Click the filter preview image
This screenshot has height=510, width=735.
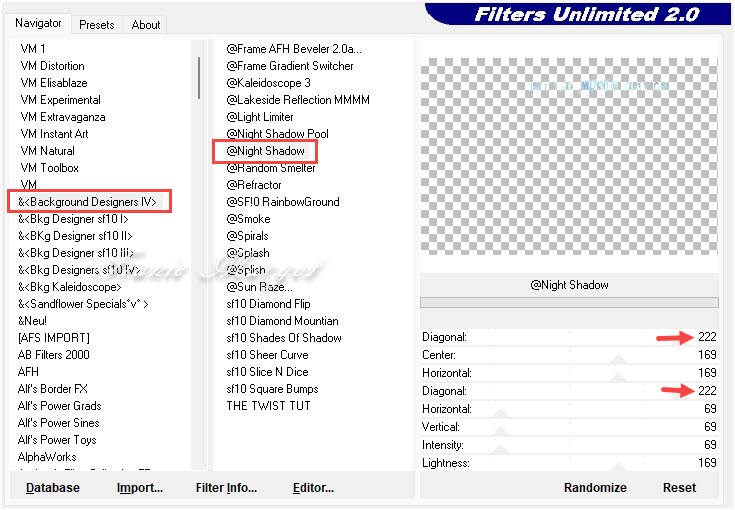[x=569, y=156]
